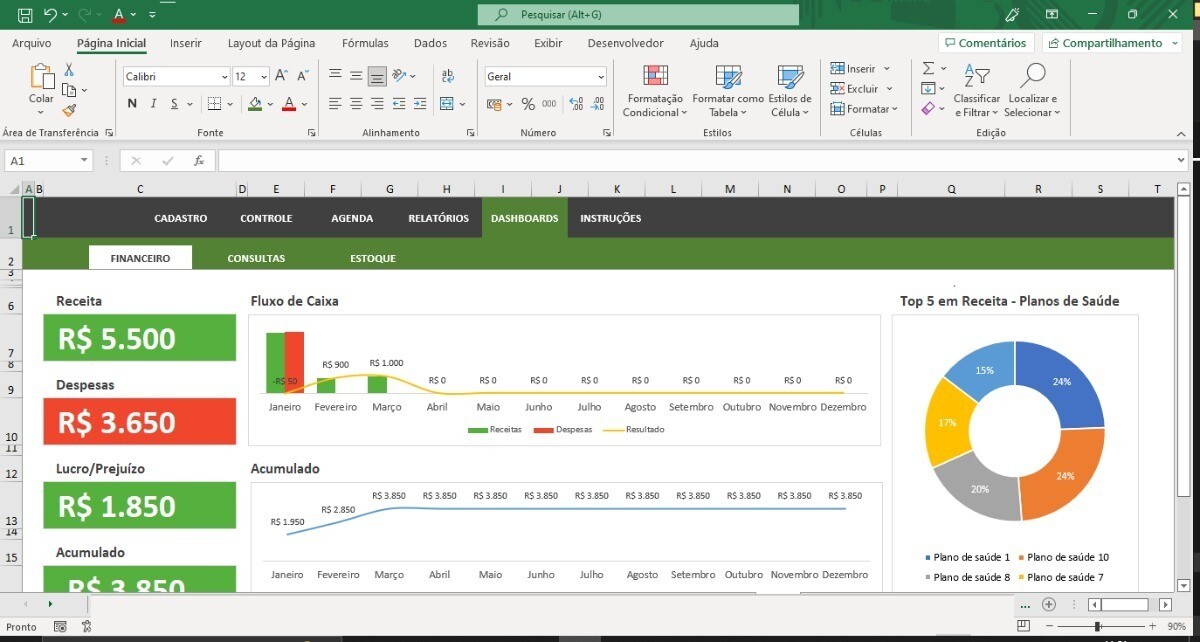The image size is (1200, 642).
Task: Toggle bold (N) formatting
Action: pos(132,104)
